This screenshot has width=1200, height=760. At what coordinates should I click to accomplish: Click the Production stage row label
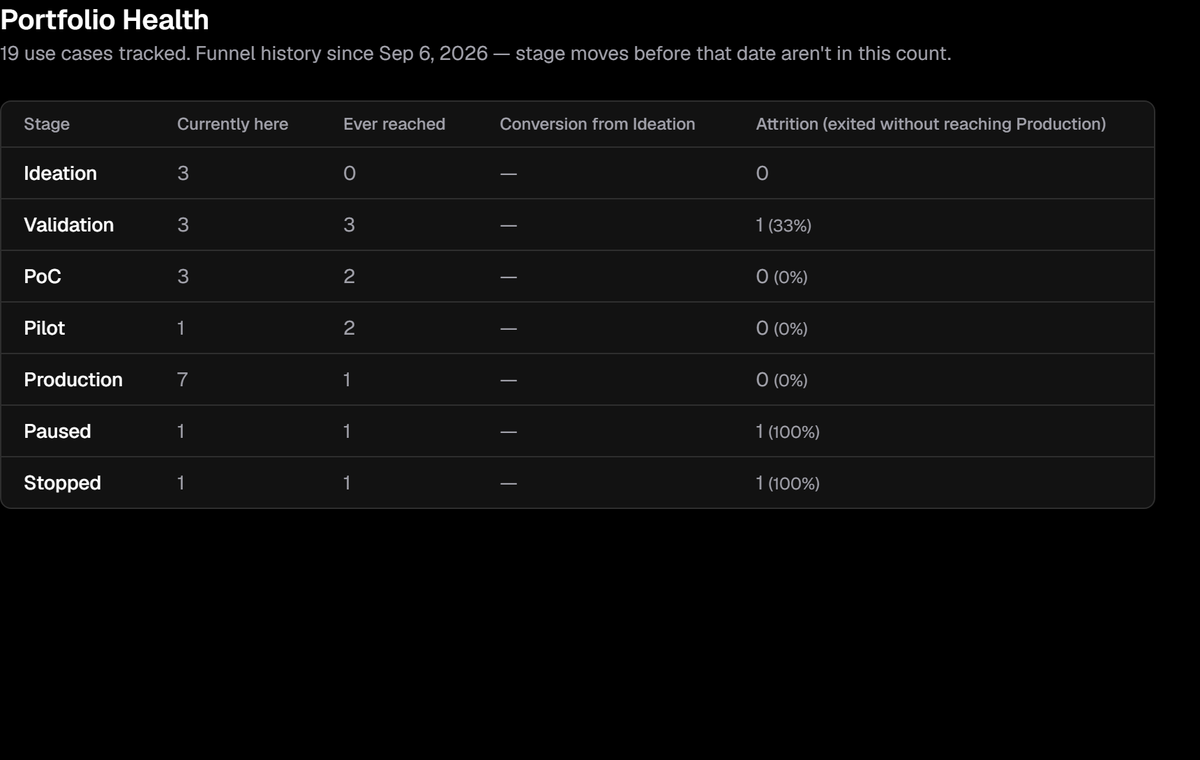coord(73,380)
